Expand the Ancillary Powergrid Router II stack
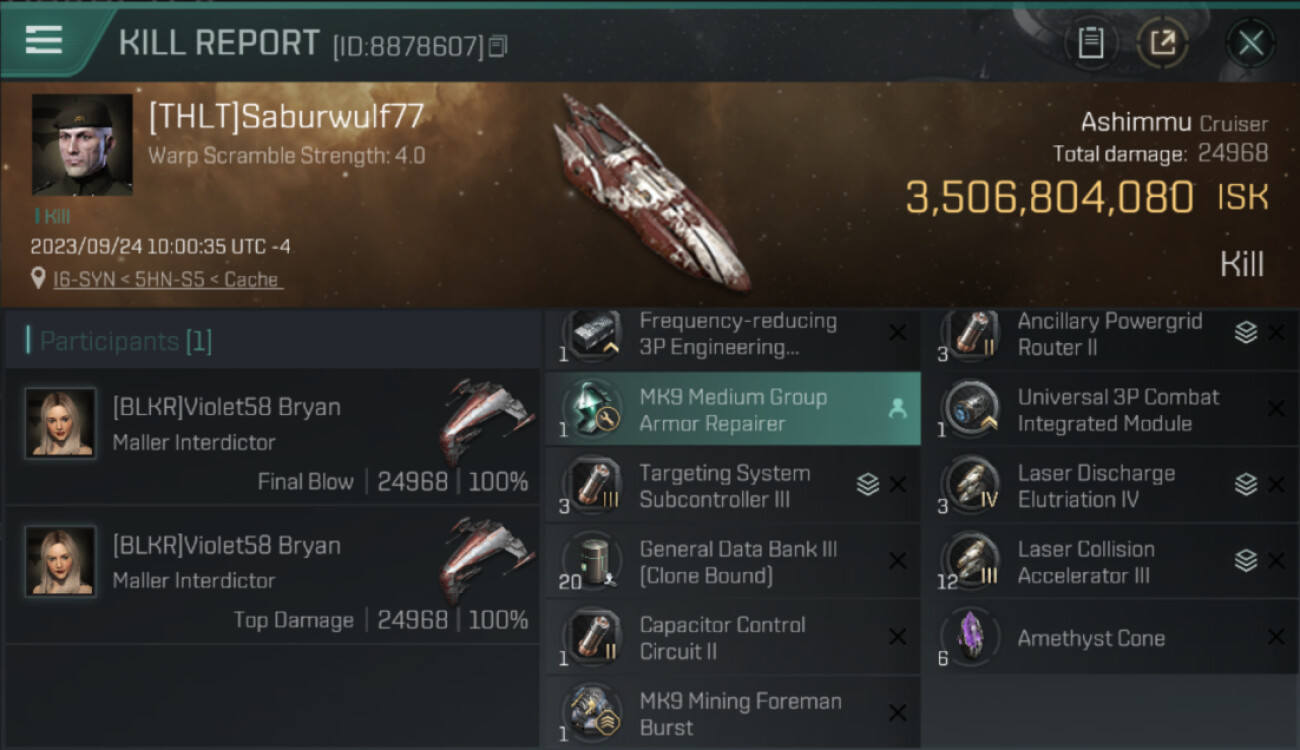Viewport: 1300px width, 750px height. point(1245,333)
